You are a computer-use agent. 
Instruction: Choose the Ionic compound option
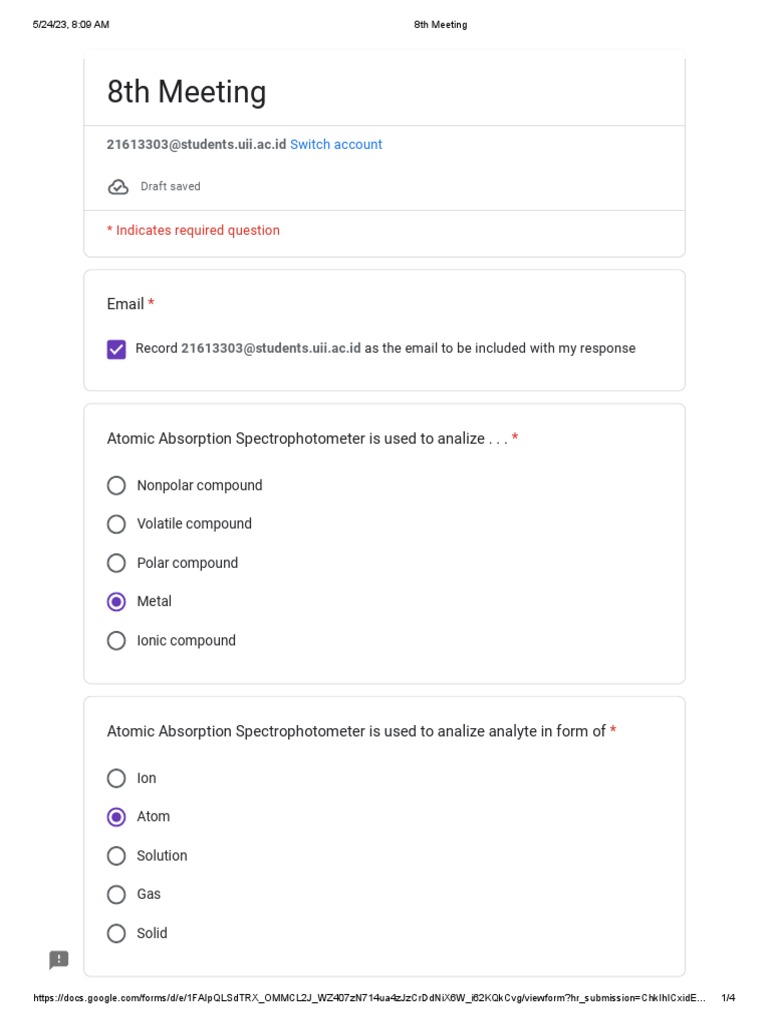pyautogui.click(x=117, y=641)
